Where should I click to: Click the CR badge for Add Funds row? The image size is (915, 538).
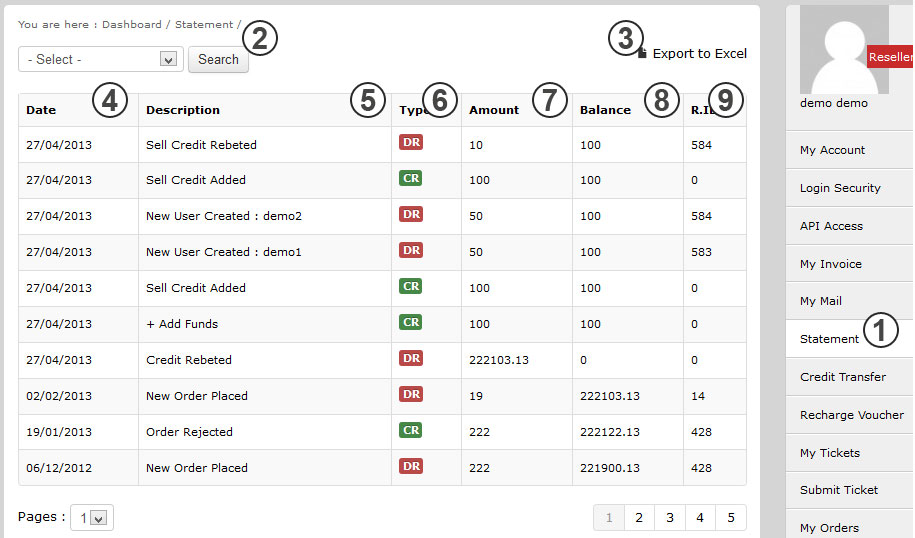tap(410, 323)
